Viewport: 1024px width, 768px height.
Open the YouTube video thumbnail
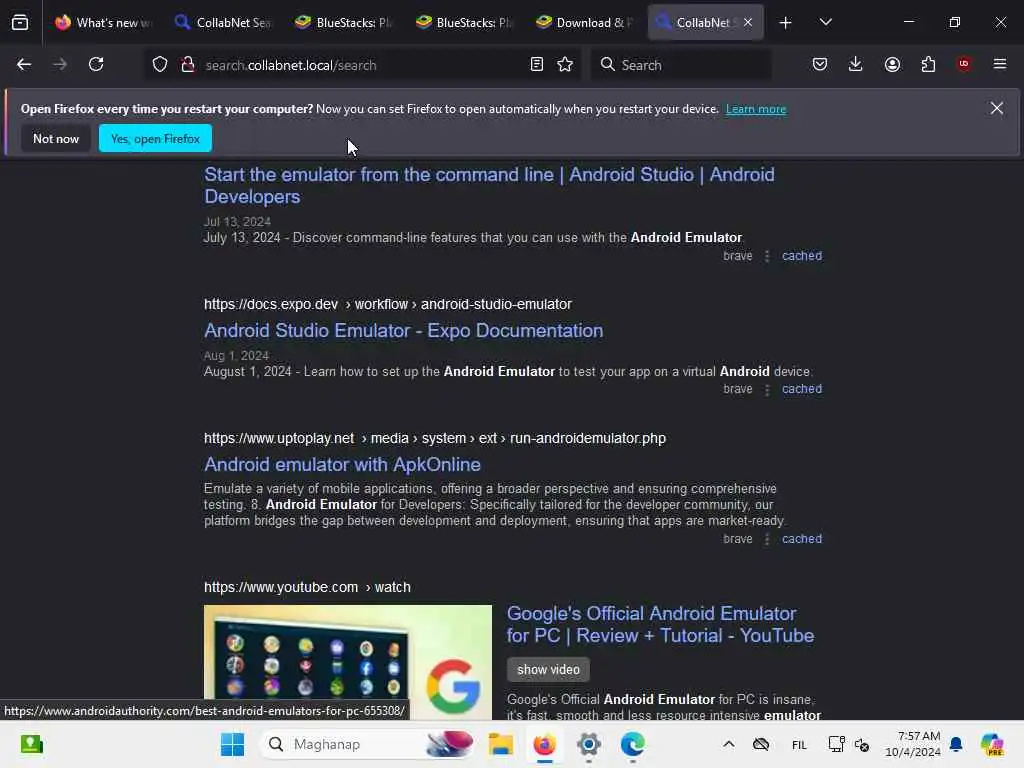(x=347, y=662)
